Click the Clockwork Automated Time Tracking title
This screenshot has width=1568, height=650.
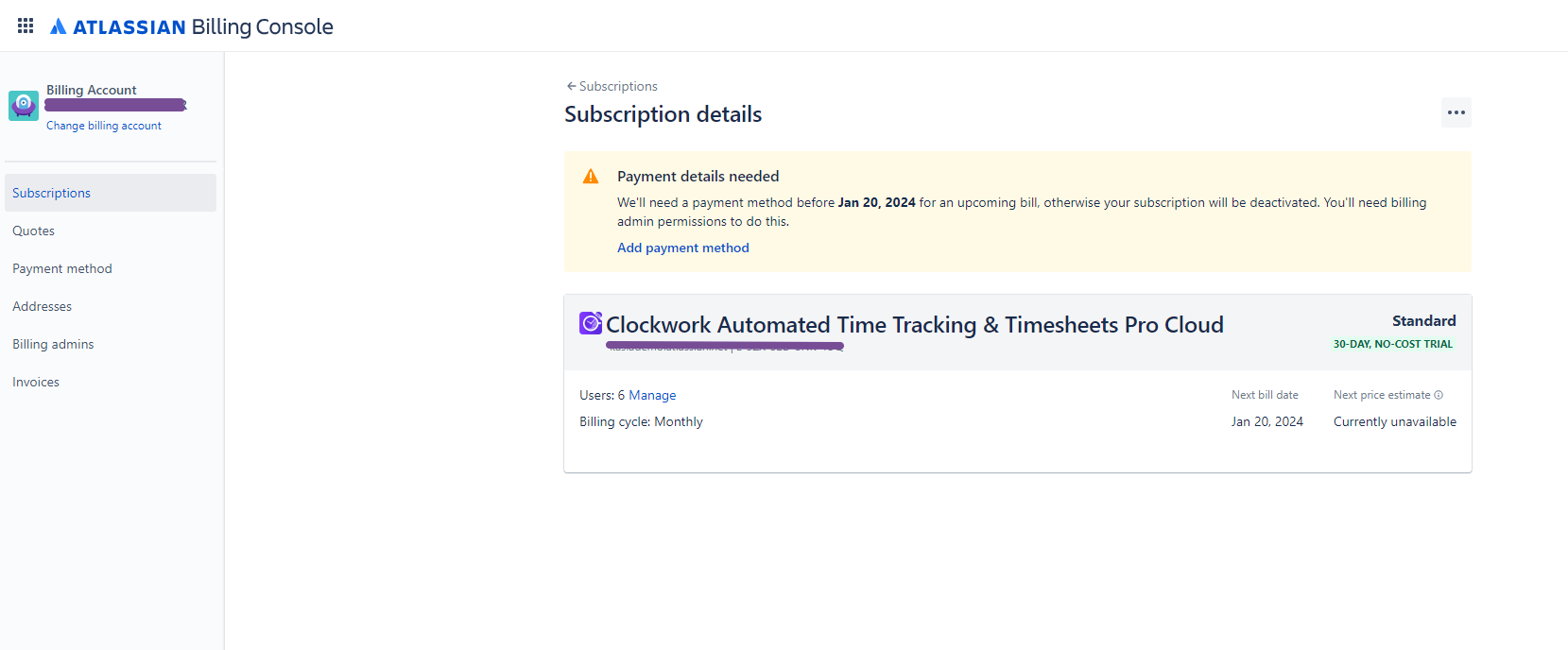915,324
